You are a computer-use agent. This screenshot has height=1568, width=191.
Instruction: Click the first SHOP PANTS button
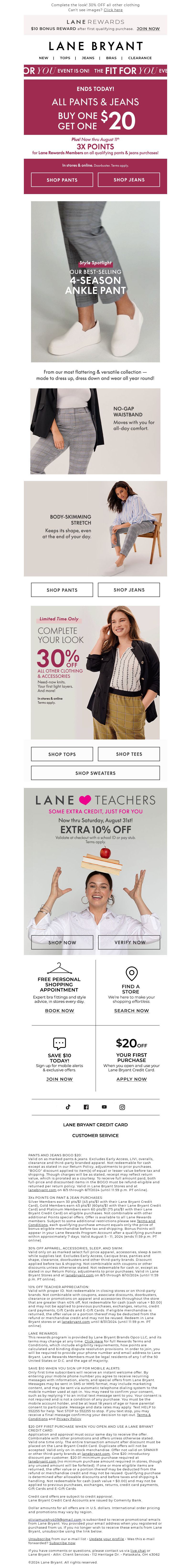(x=62, y=180)
